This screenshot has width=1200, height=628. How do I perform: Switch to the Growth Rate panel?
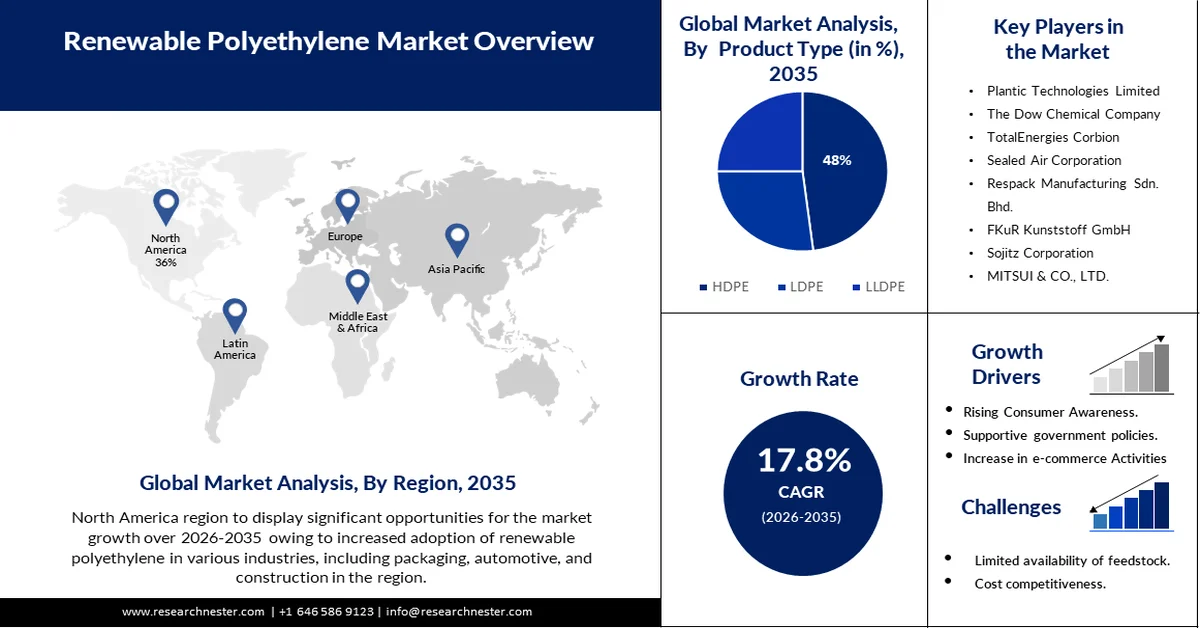(x=799, y=379)
